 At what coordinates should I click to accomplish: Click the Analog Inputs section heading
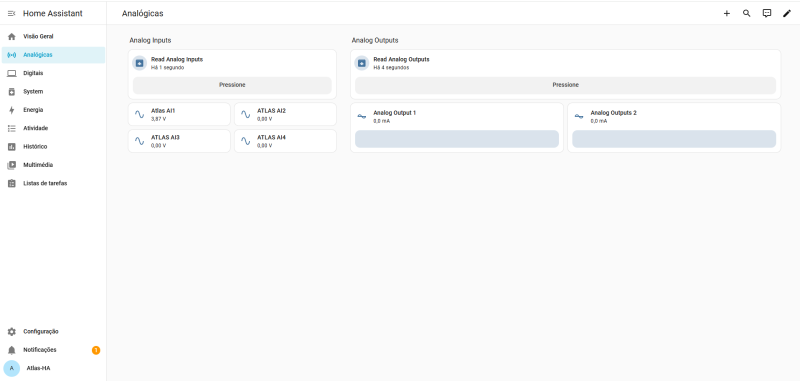click(x=150, y=40)
